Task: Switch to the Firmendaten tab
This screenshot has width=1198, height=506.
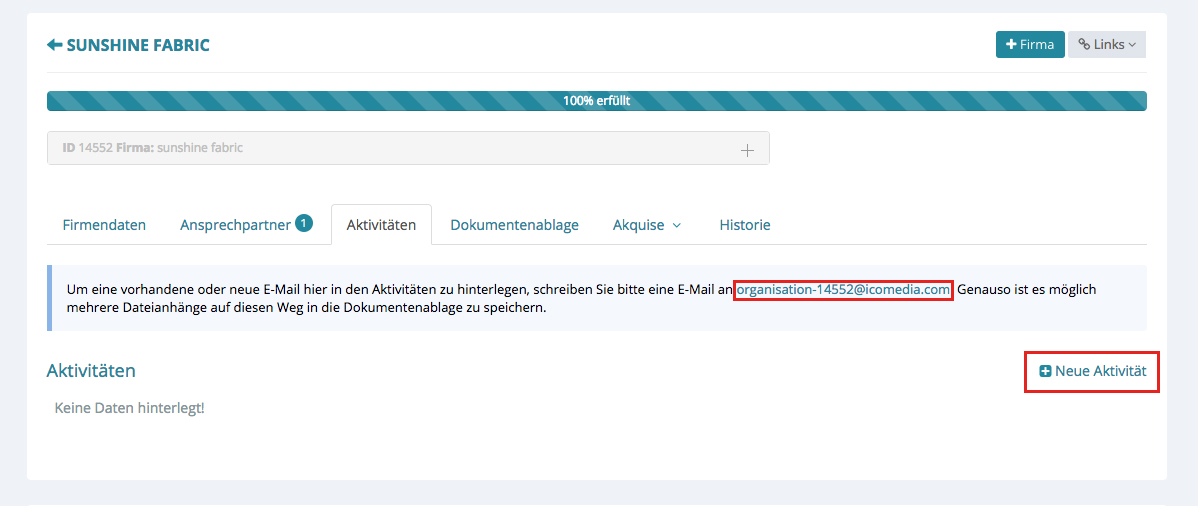Action: (104, 225)
